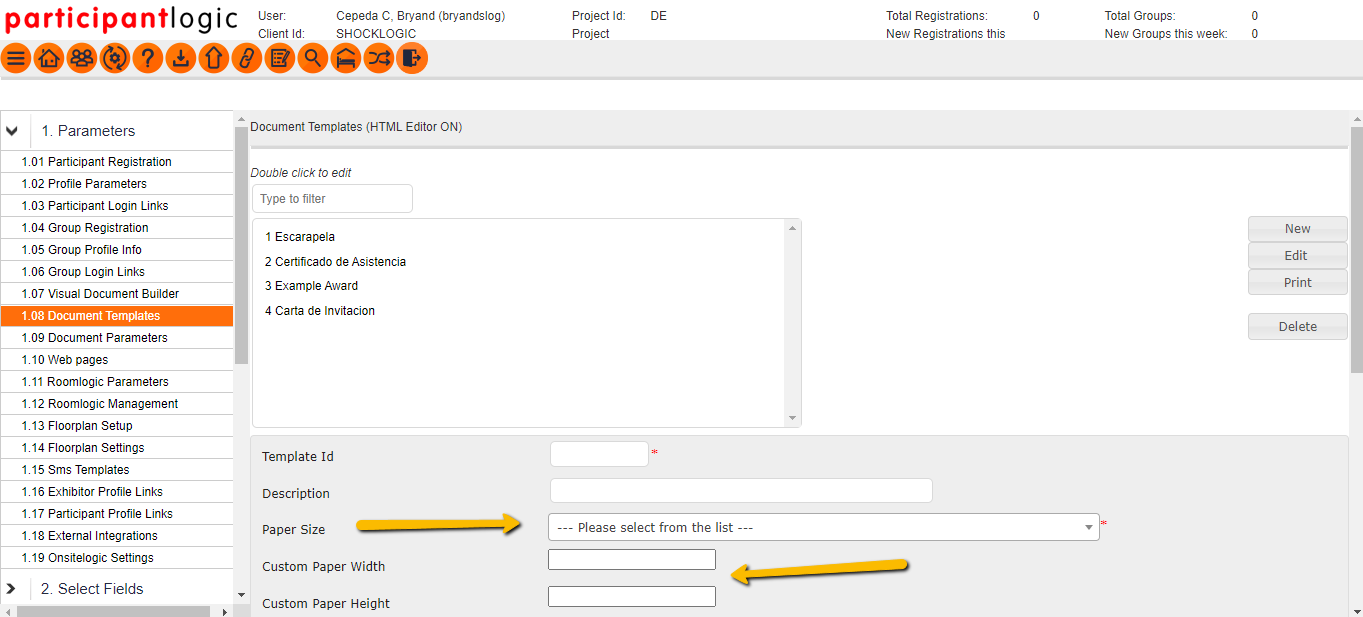
Task: Open 1.04 Group Registration
Action: [117, 228]
